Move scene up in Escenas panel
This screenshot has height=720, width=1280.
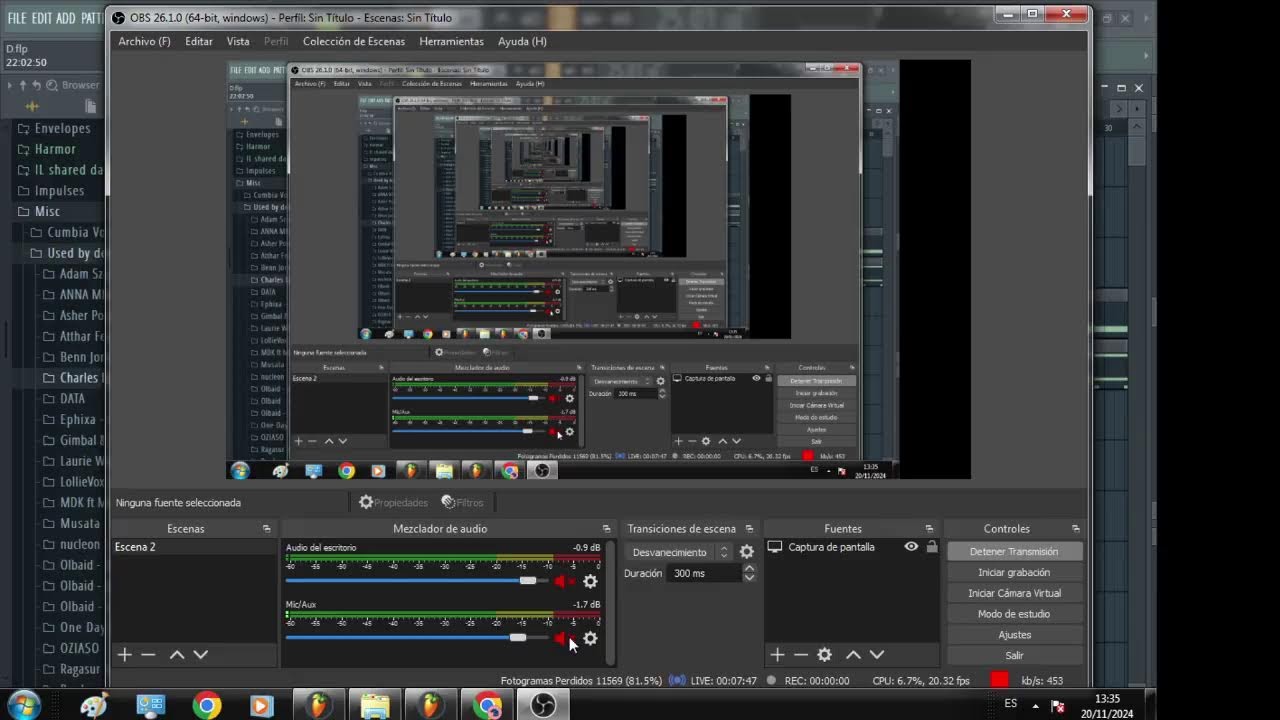pyautogui.click(x=177, y=655)
